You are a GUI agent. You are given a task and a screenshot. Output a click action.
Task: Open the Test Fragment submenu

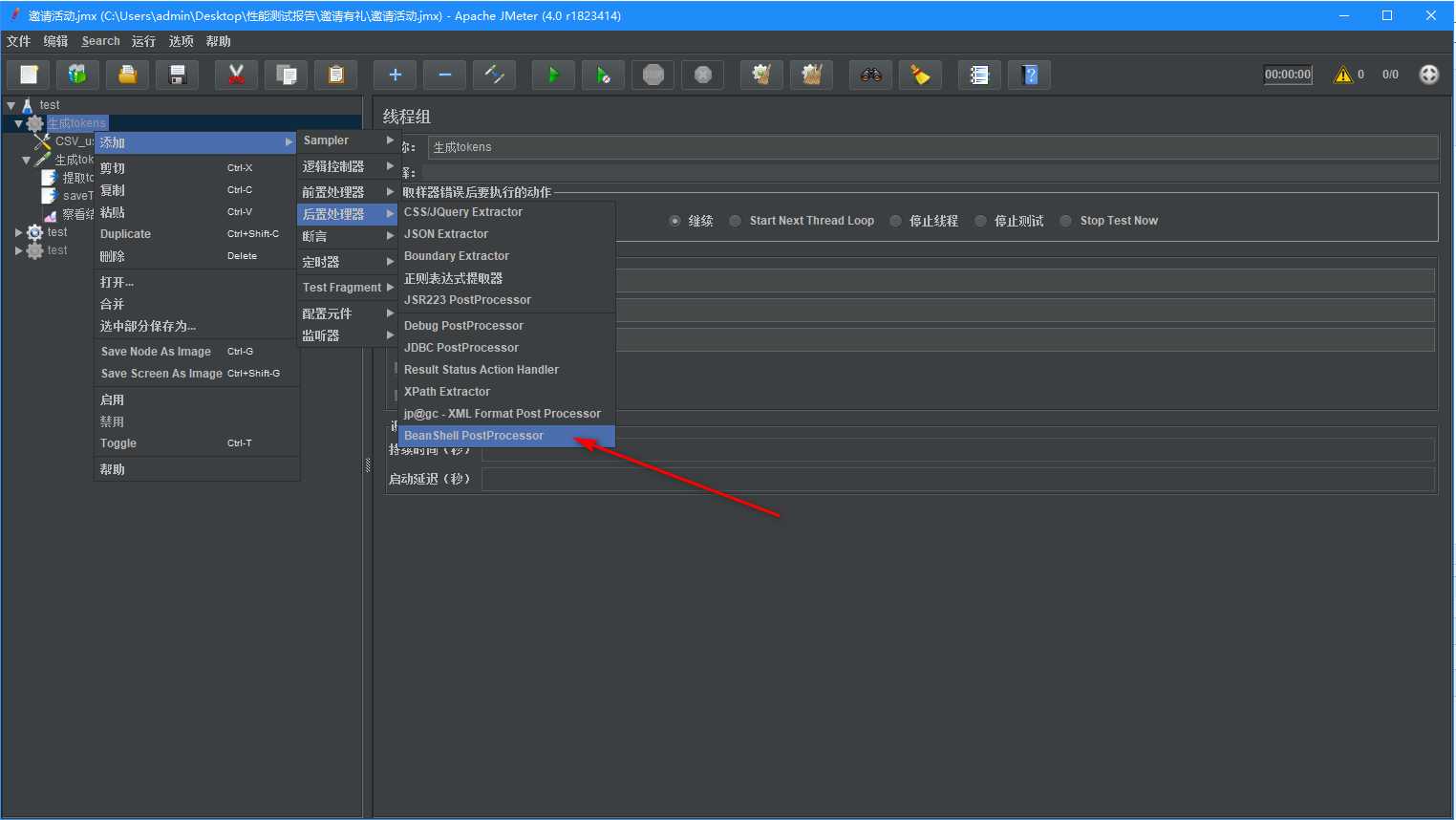(x=348, y=288)
